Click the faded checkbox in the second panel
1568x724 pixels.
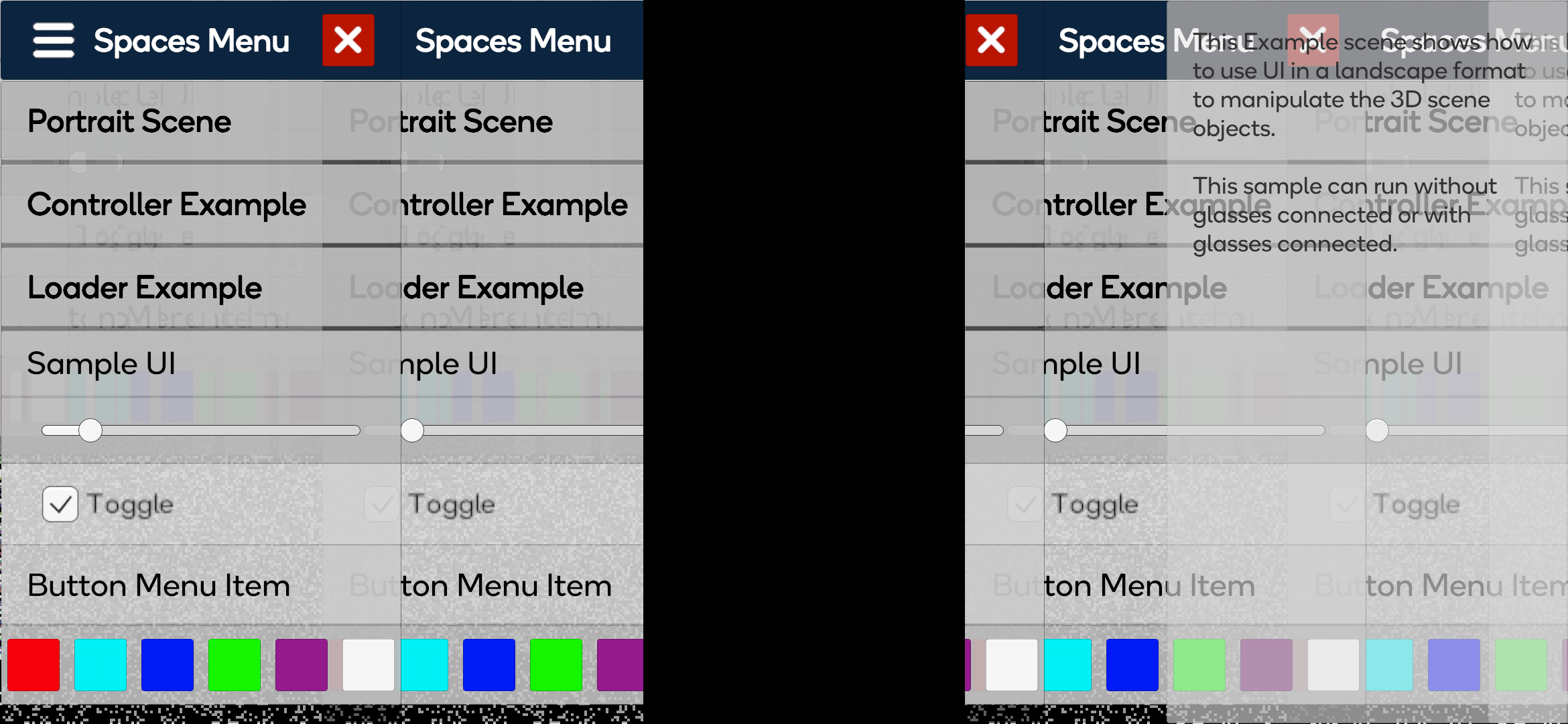coord(382,504)
